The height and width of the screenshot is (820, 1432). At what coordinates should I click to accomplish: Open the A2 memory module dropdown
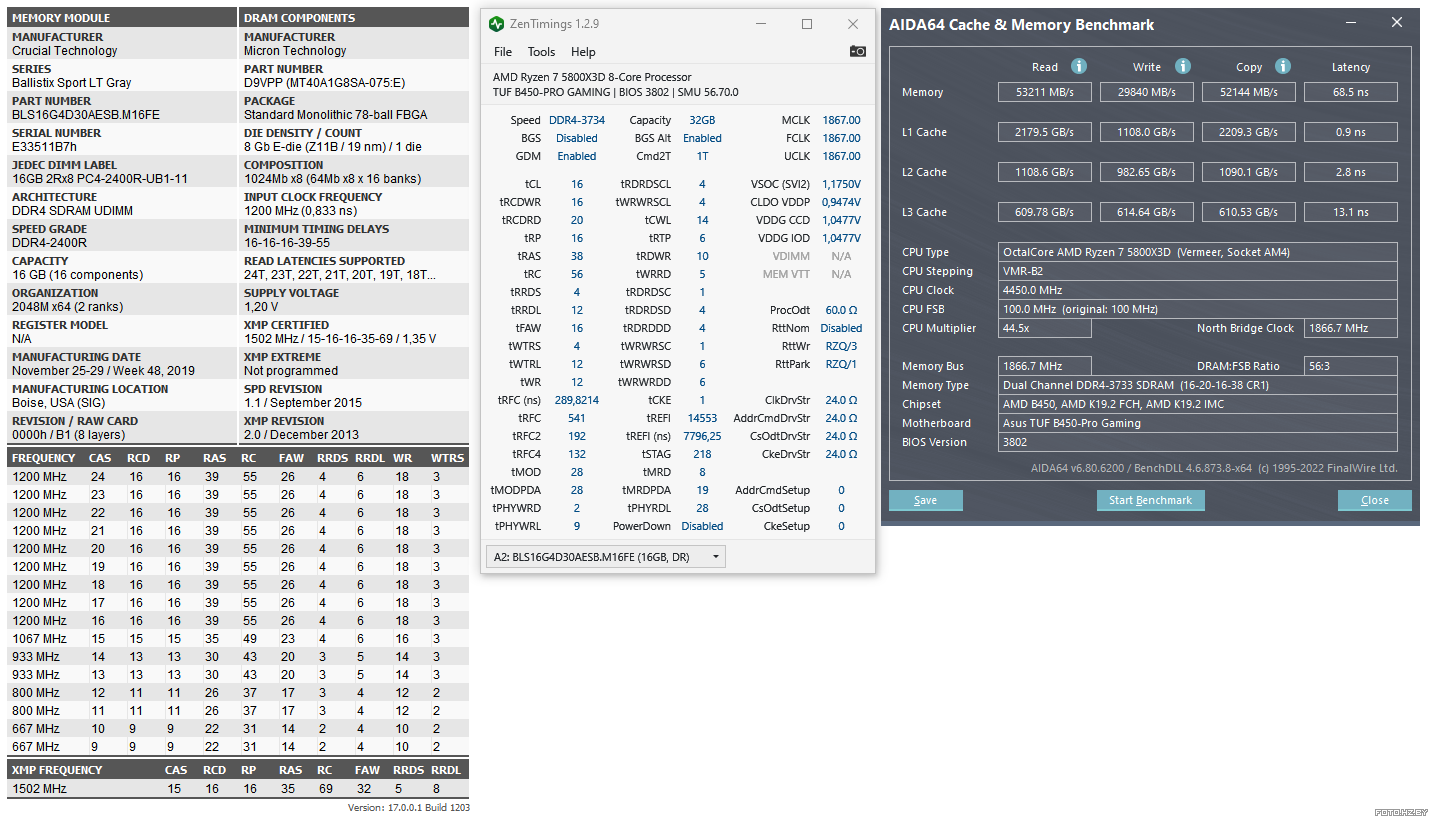[x=605, y=557]
